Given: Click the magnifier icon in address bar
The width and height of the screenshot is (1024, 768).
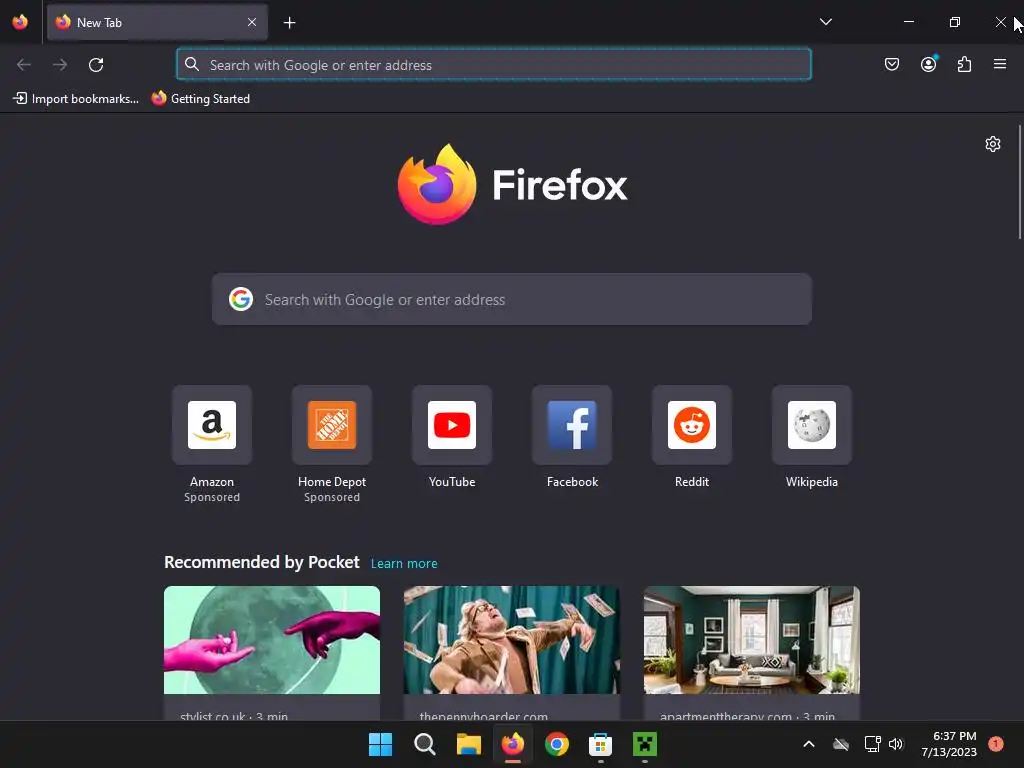Looking at the screenshot, I should (191, 64).
